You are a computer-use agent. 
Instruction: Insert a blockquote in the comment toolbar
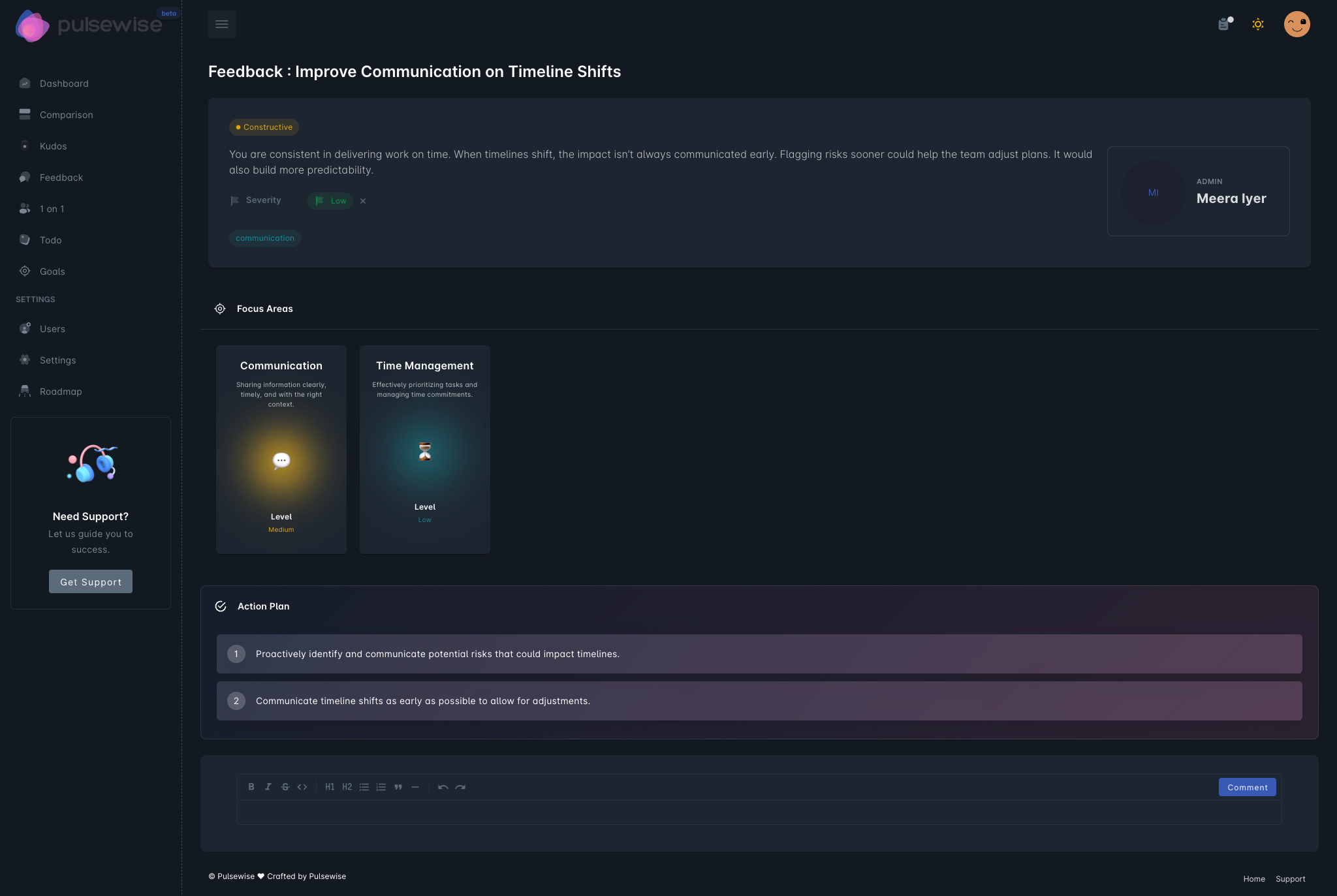[x=398, y=787]
